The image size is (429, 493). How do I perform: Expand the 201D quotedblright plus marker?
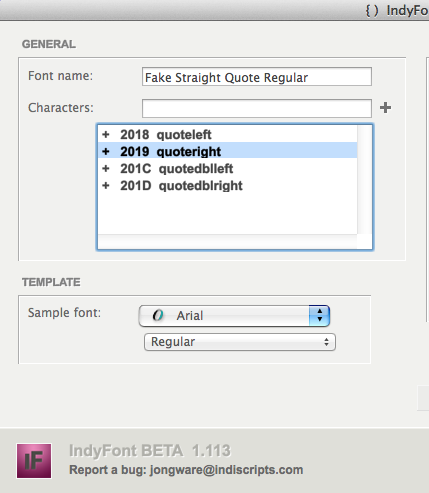[x=106, y=185]
